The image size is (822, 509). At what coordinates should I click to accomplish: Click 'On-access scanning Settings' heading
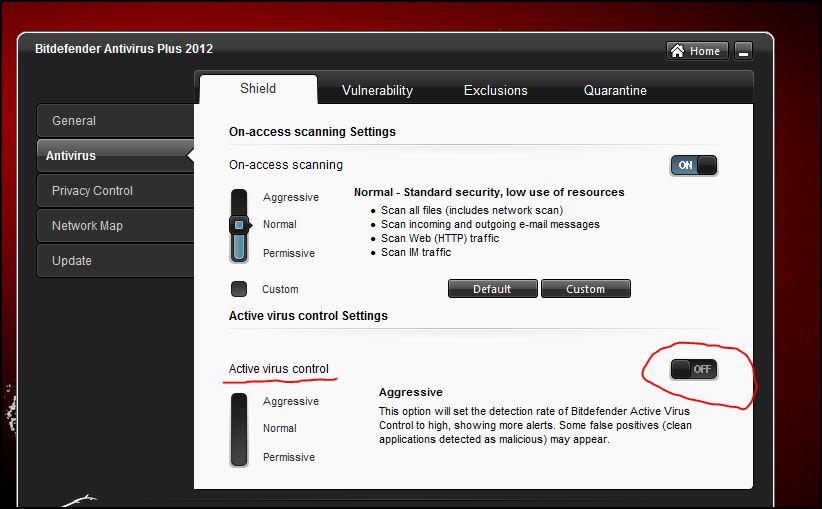[x=312, y=132]
